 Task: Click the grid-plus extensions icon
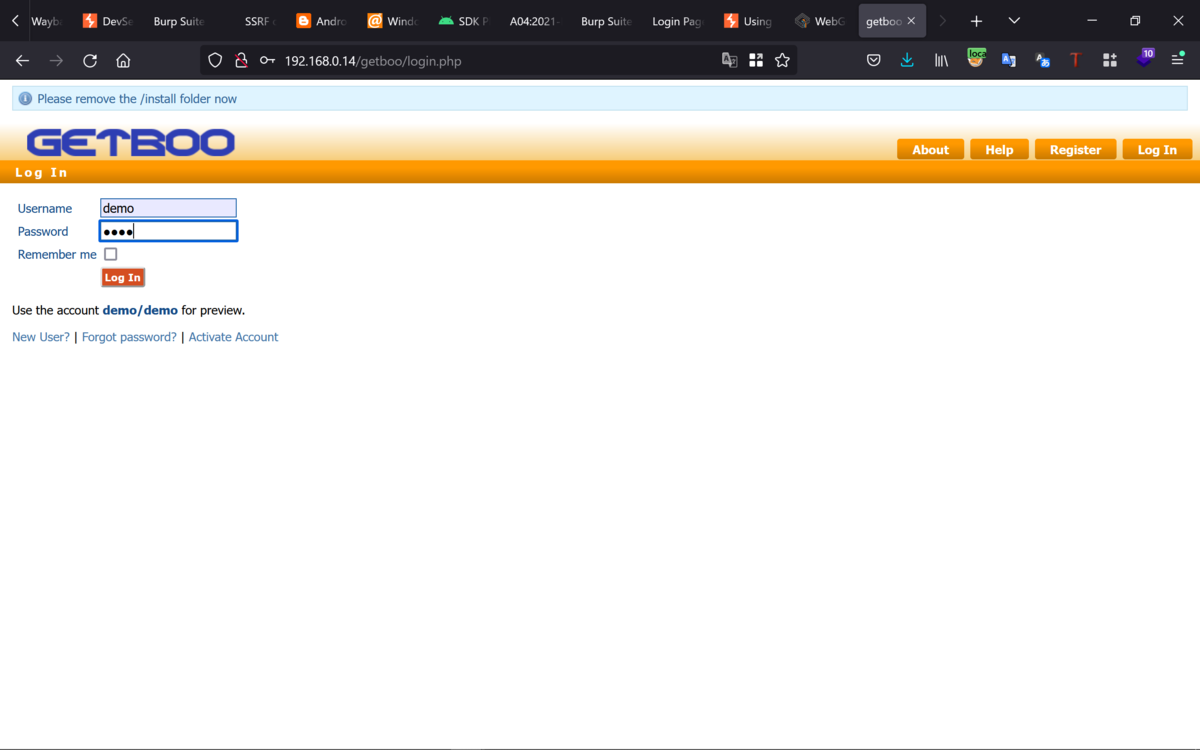coord(1110,61)
